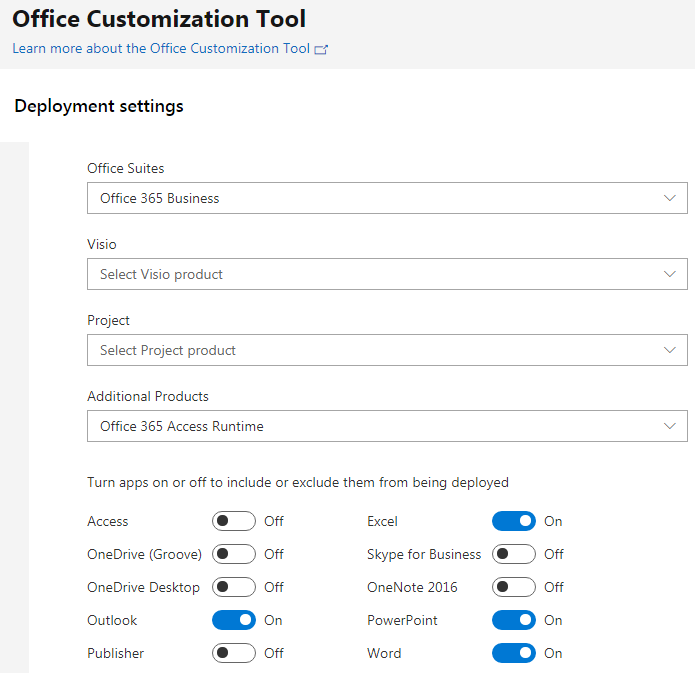Enable the Access app toggle
The image size is (695, 673).
234,521
